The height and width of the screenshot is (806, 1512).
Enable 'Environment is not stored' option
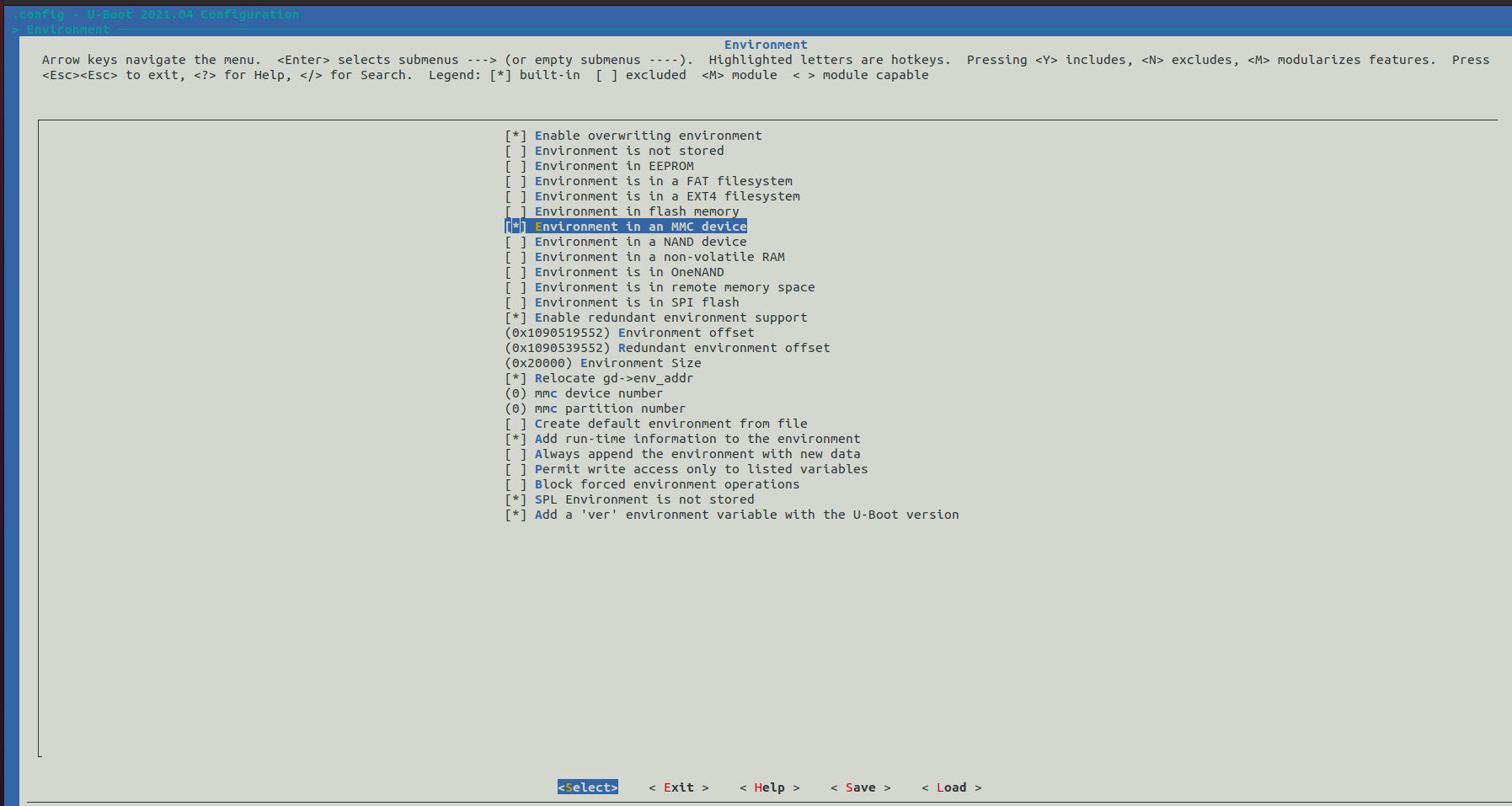pyautogui.click(x=614, y=151)
